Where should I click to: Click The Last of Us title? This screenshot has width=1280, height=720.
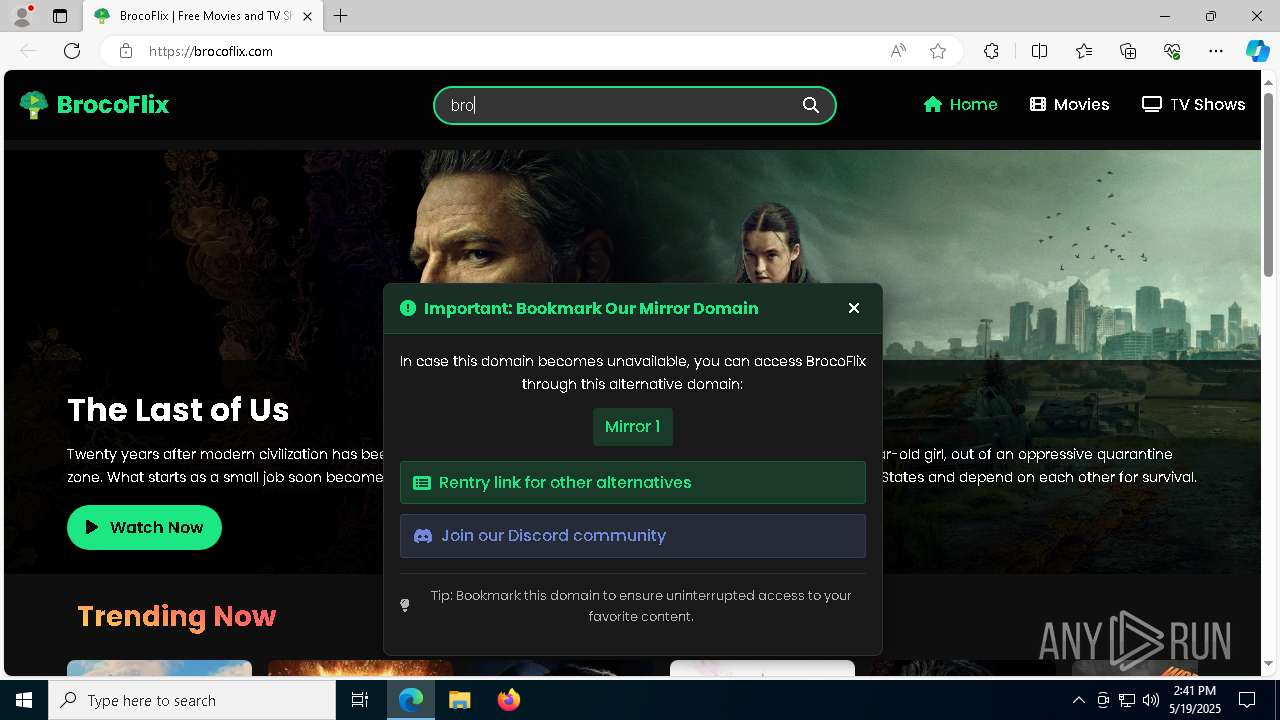pos(178,409)
